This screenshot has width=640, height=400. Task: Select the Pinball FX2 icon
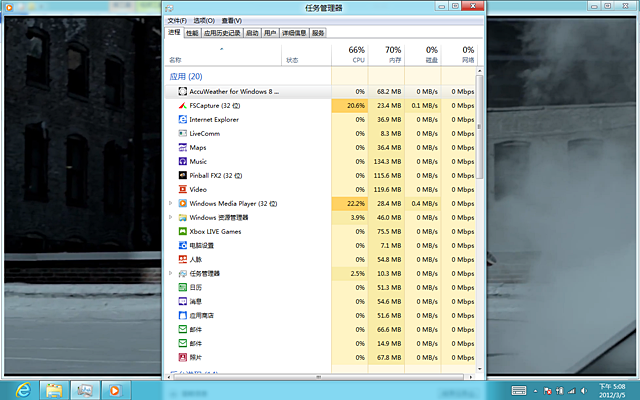click(x=182, y=175)
